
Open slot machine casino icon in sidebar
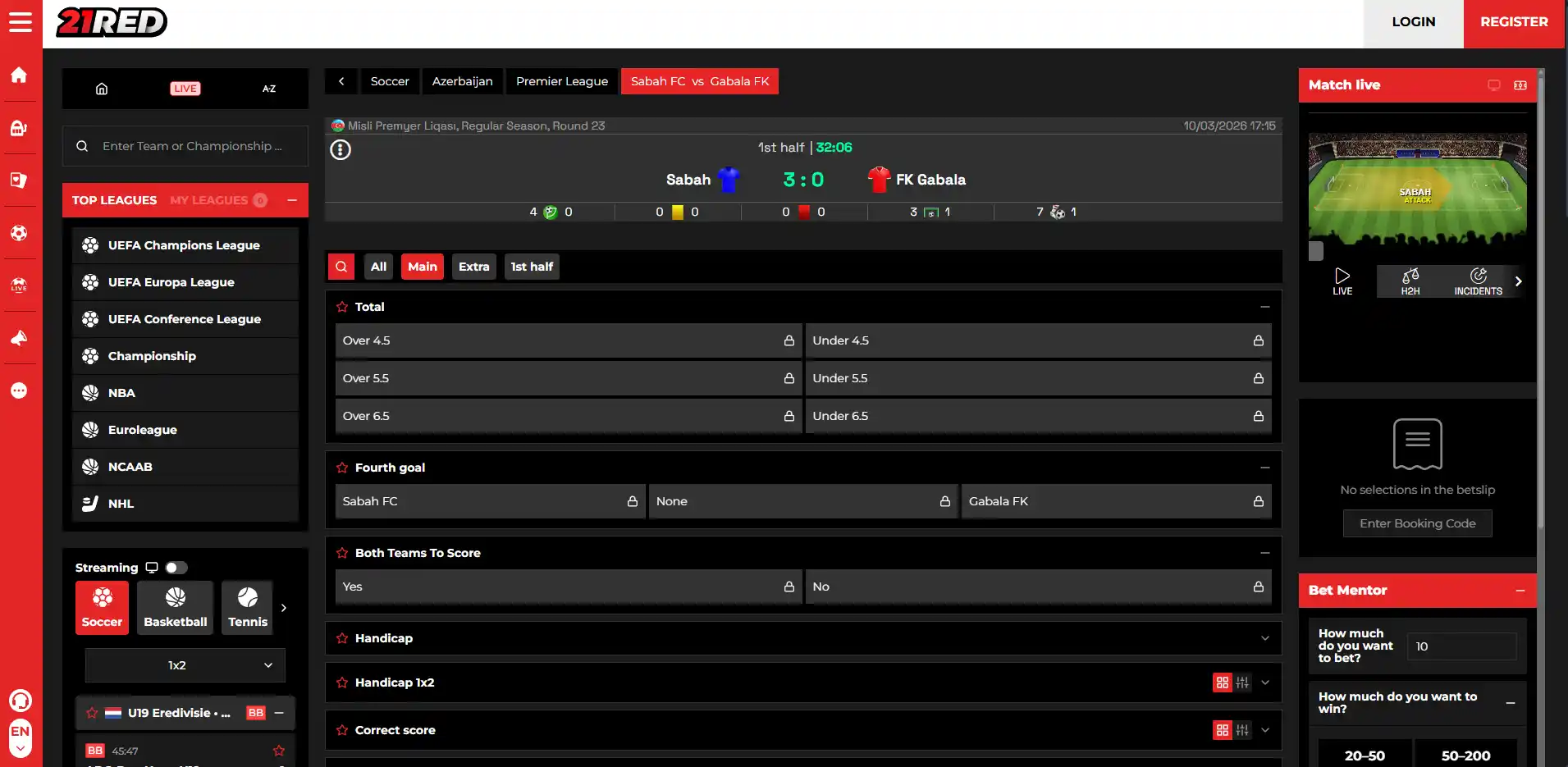pos(19,128)
